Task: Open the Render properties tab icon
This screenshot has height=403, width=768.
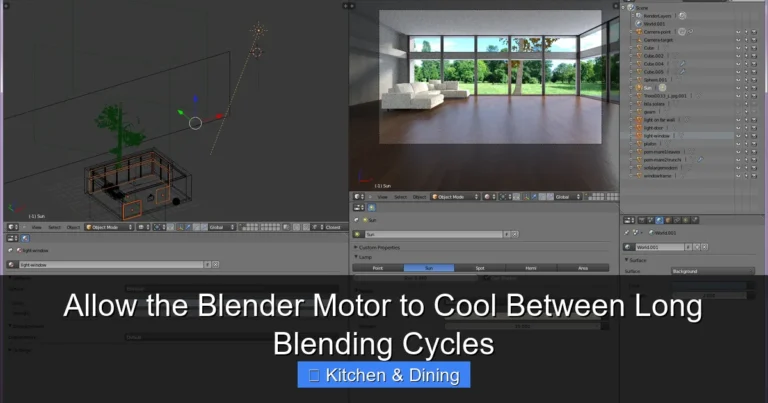Action: (x=641, y=220)
